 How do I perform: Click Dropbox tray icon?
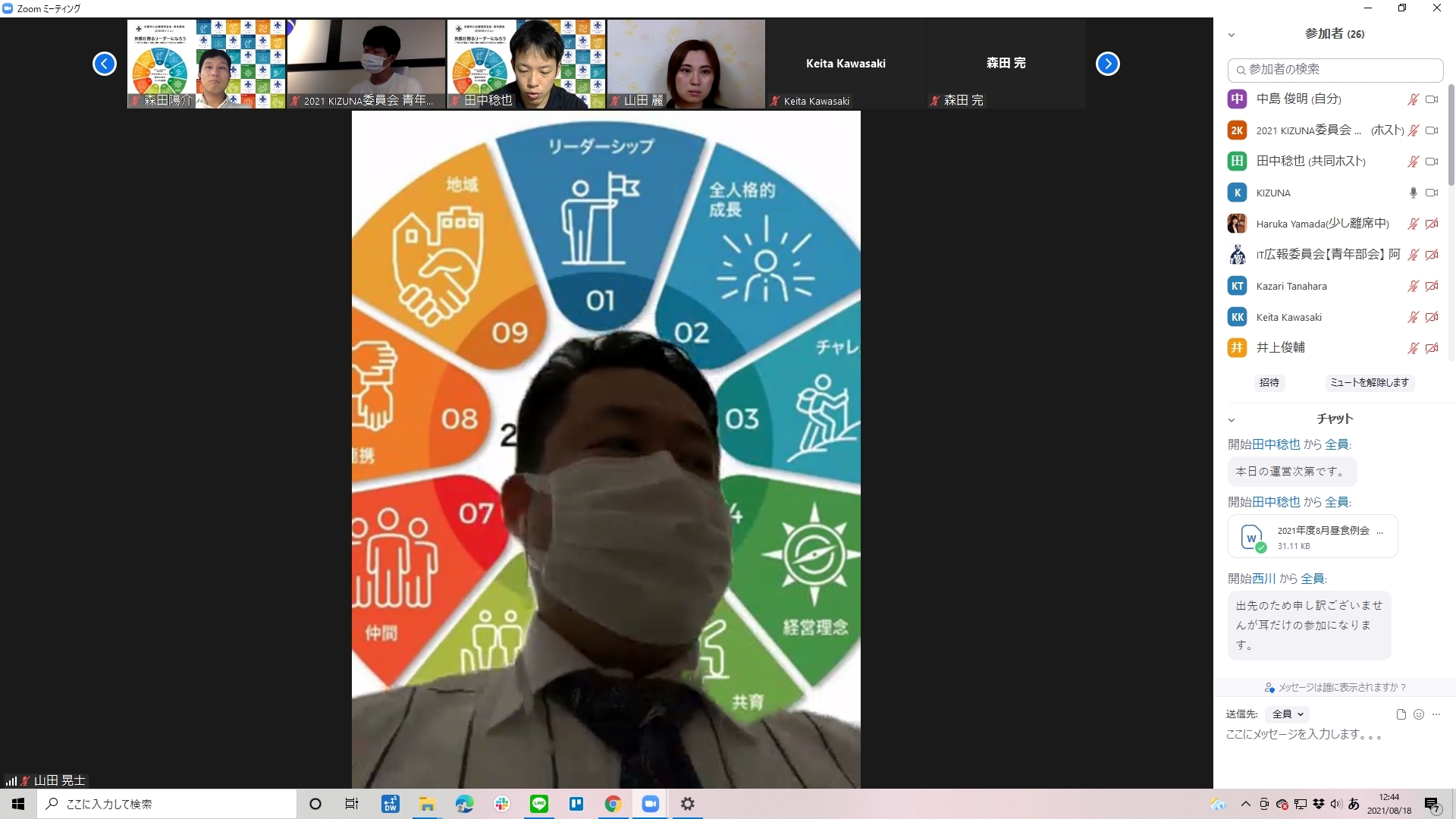(1318, 804)
